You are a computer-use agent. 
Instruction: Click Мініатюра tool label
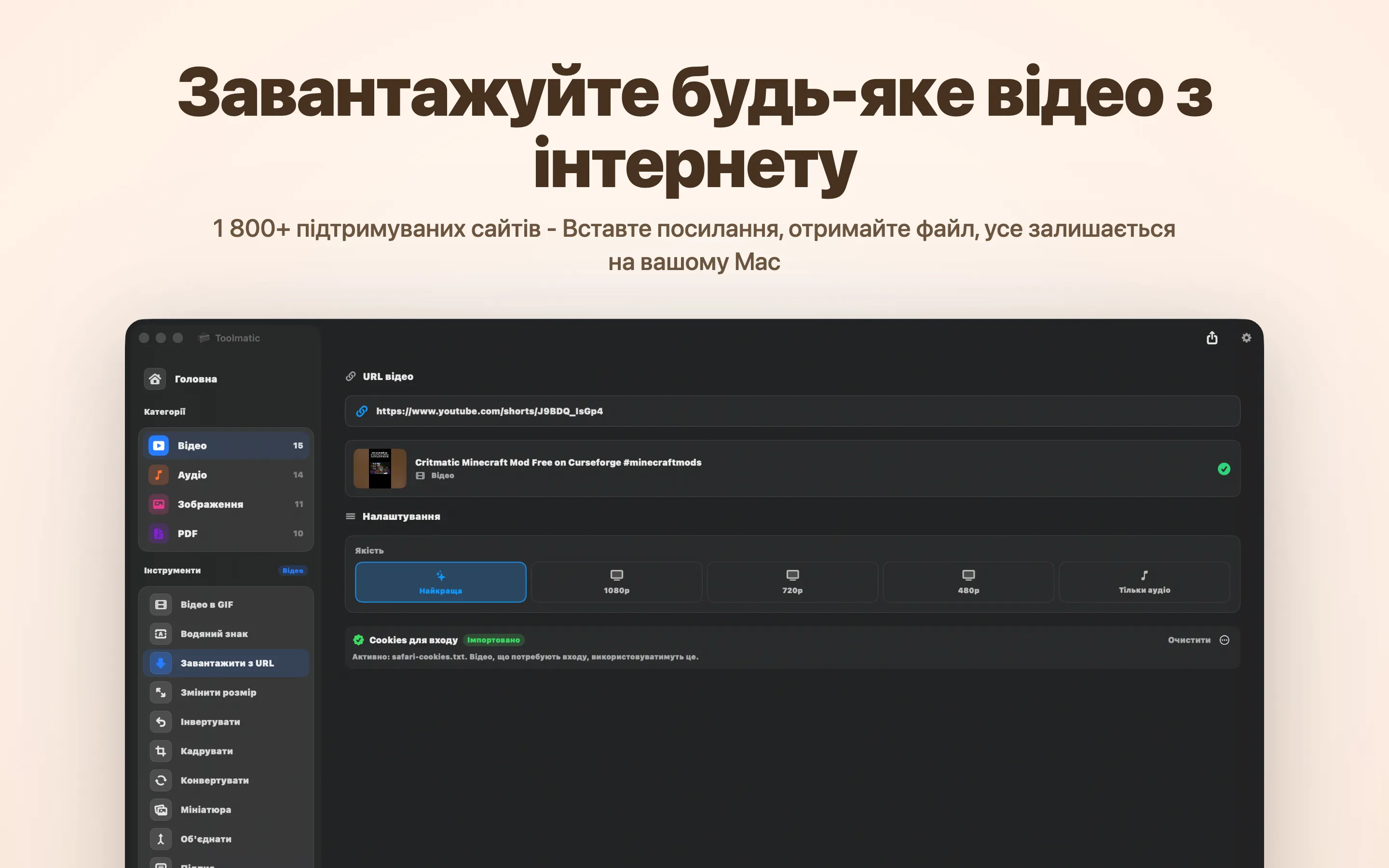[x=205, y=810]
